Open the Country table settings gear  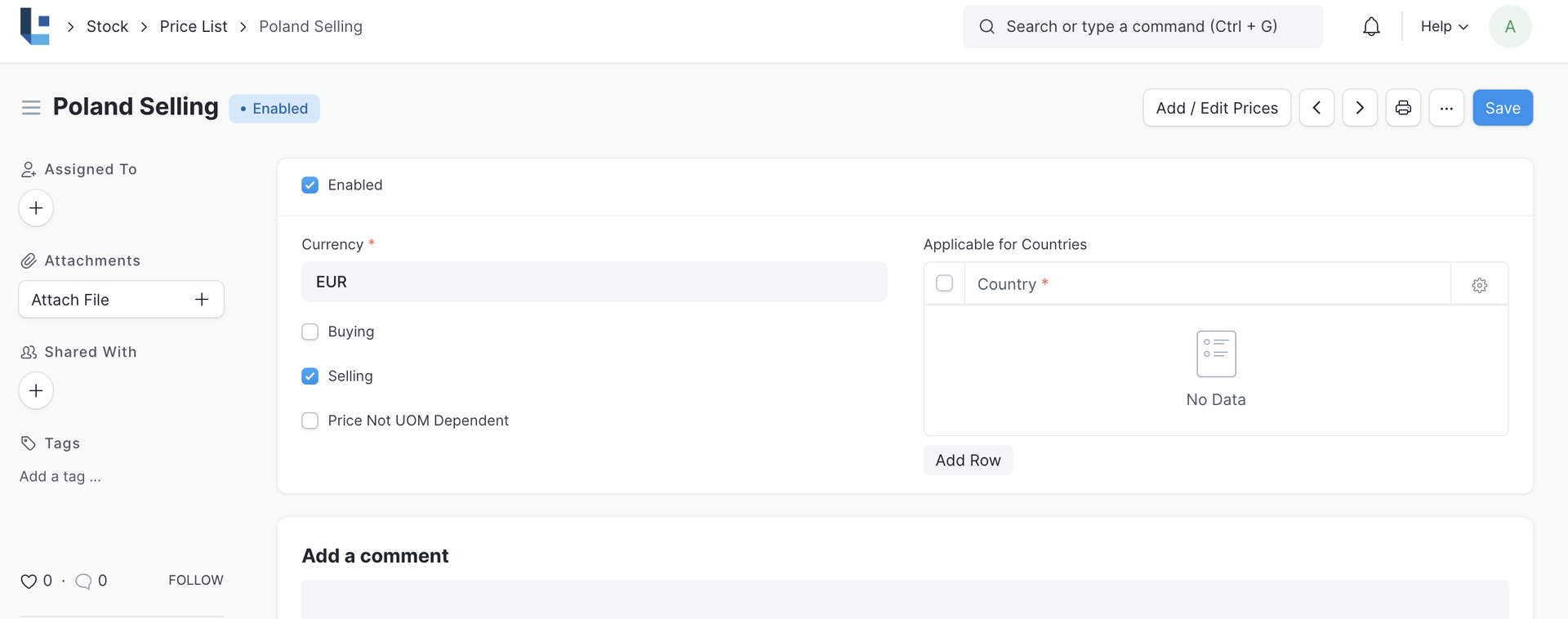(x=1479, y=285)
